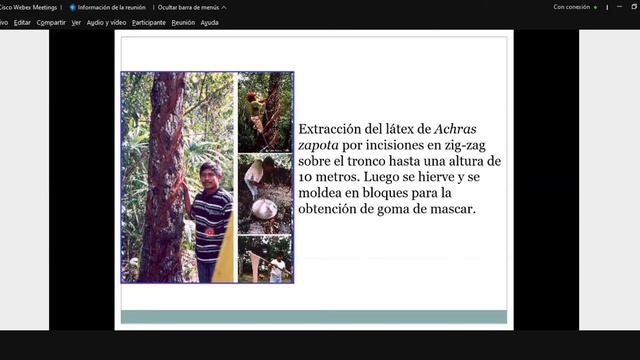The width and height of the screenshot is (640, 360).
Task: Open the Reunión menu
Action: [183, 23]
